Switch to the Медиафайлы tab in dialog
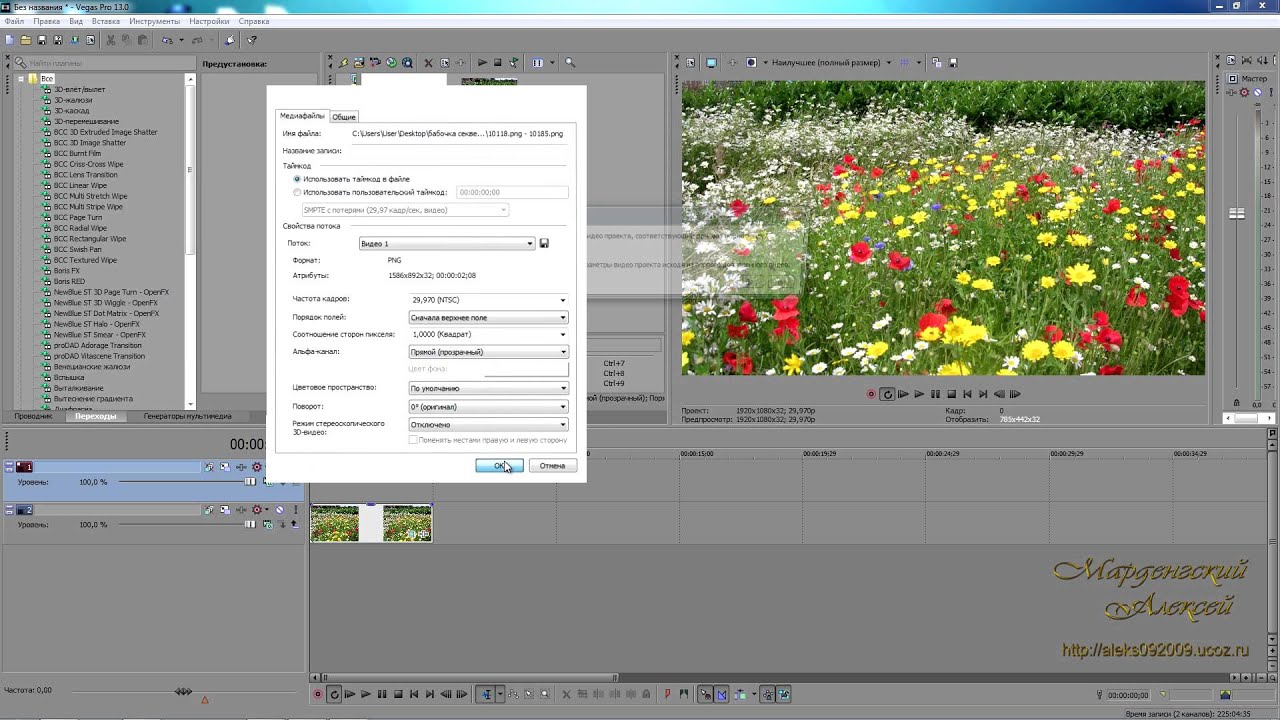This screenshot has height=720, width=1280. pos(302,116)
